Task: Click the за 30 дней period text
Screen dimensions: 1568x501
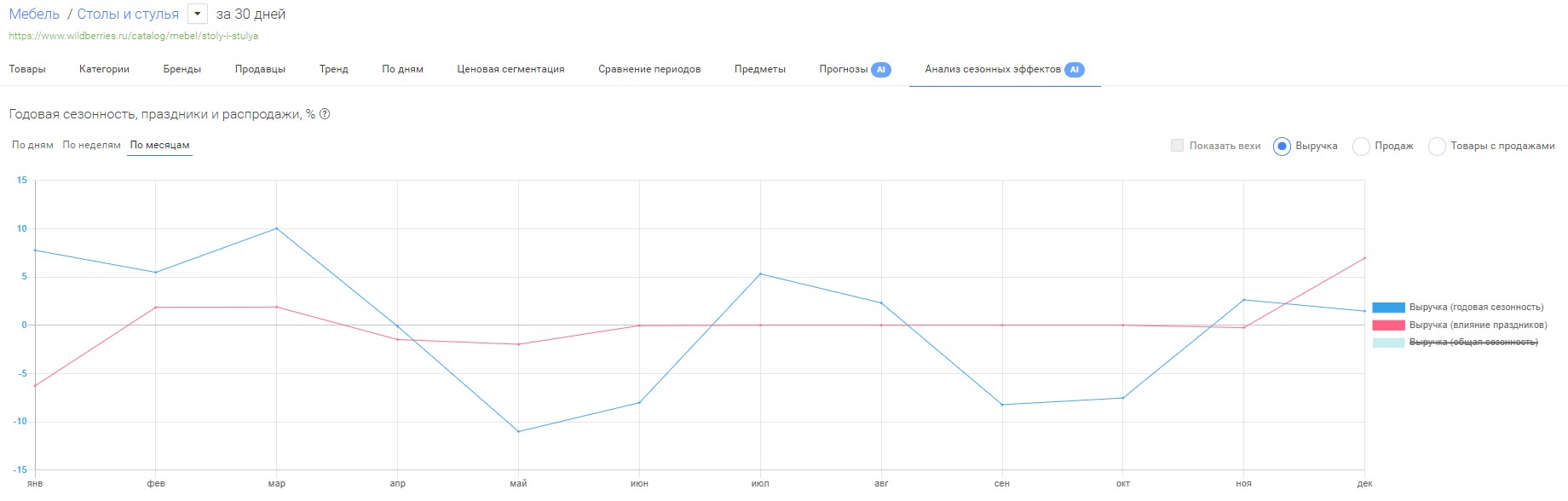Action: coord(251,14)
